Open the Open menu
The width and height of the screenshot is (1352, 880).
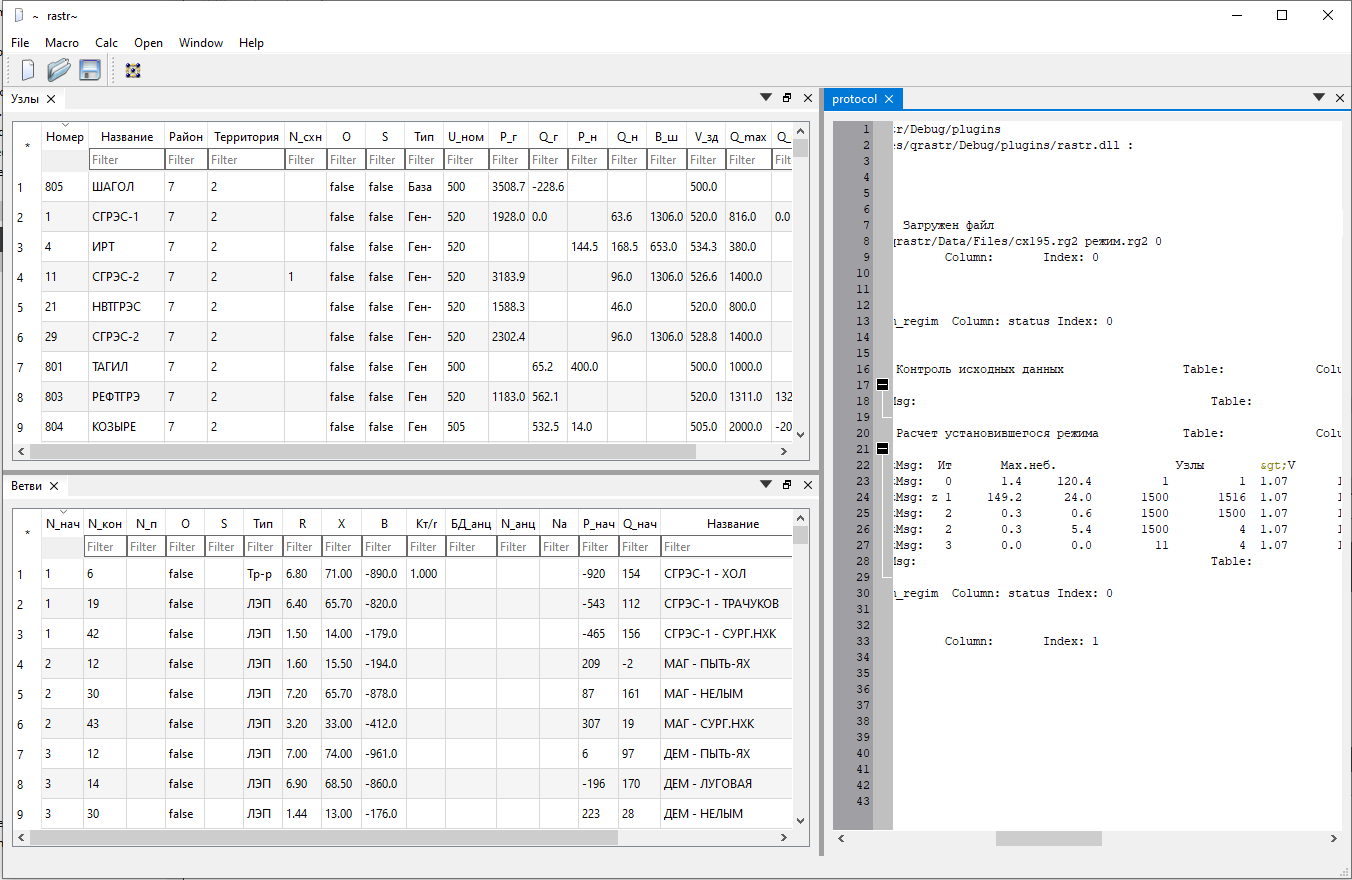click(149, 43)
